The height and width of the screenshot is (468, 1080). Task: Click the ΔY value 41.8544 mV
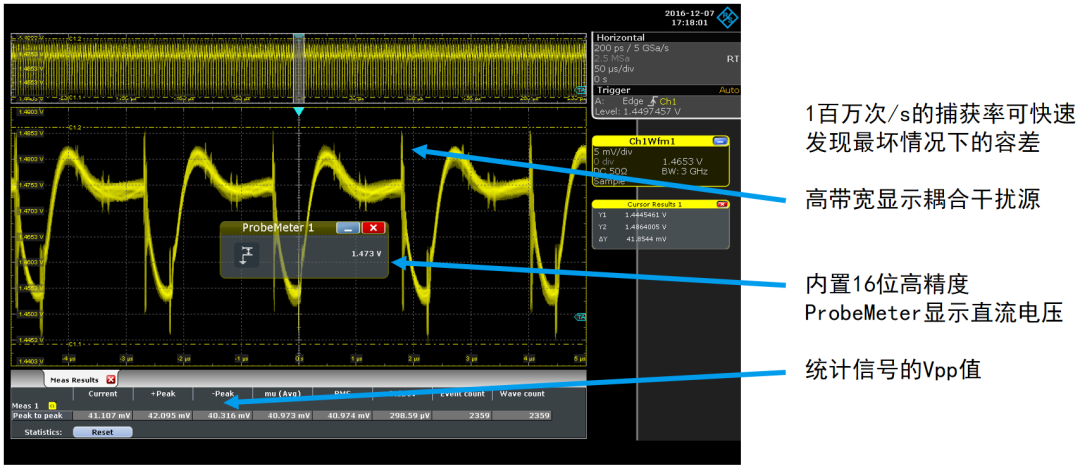point(646,239)
